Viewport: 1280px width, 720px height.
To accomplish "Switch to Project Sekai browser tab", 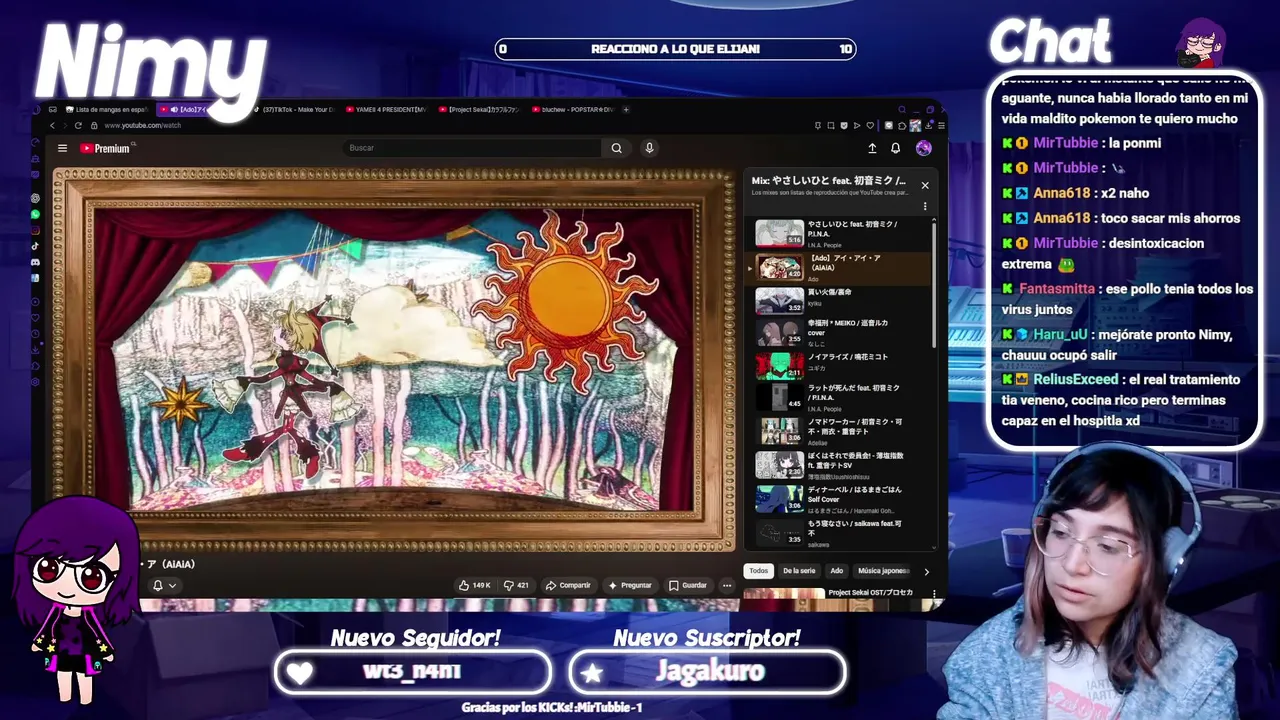I will click(x=479, y=109).
